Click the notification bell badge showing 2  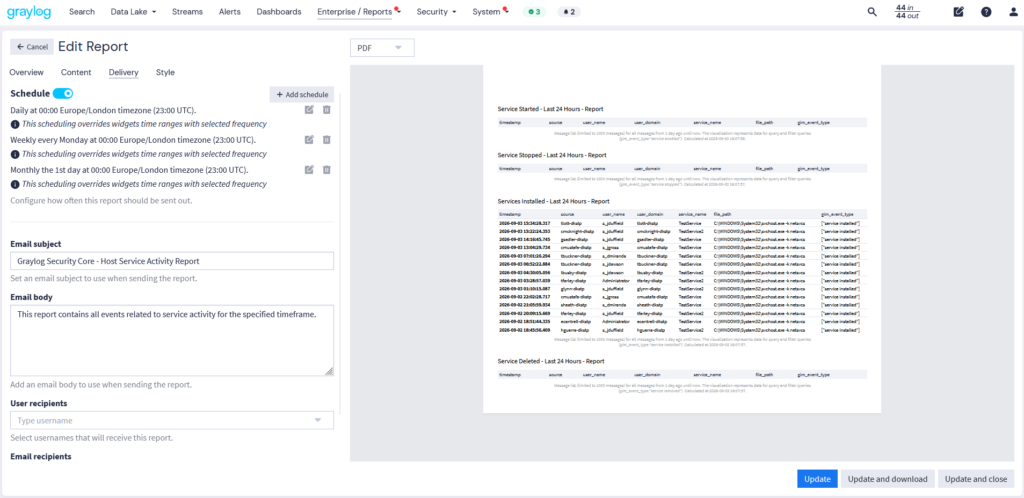pyautogui.click(x=569, y=12)
